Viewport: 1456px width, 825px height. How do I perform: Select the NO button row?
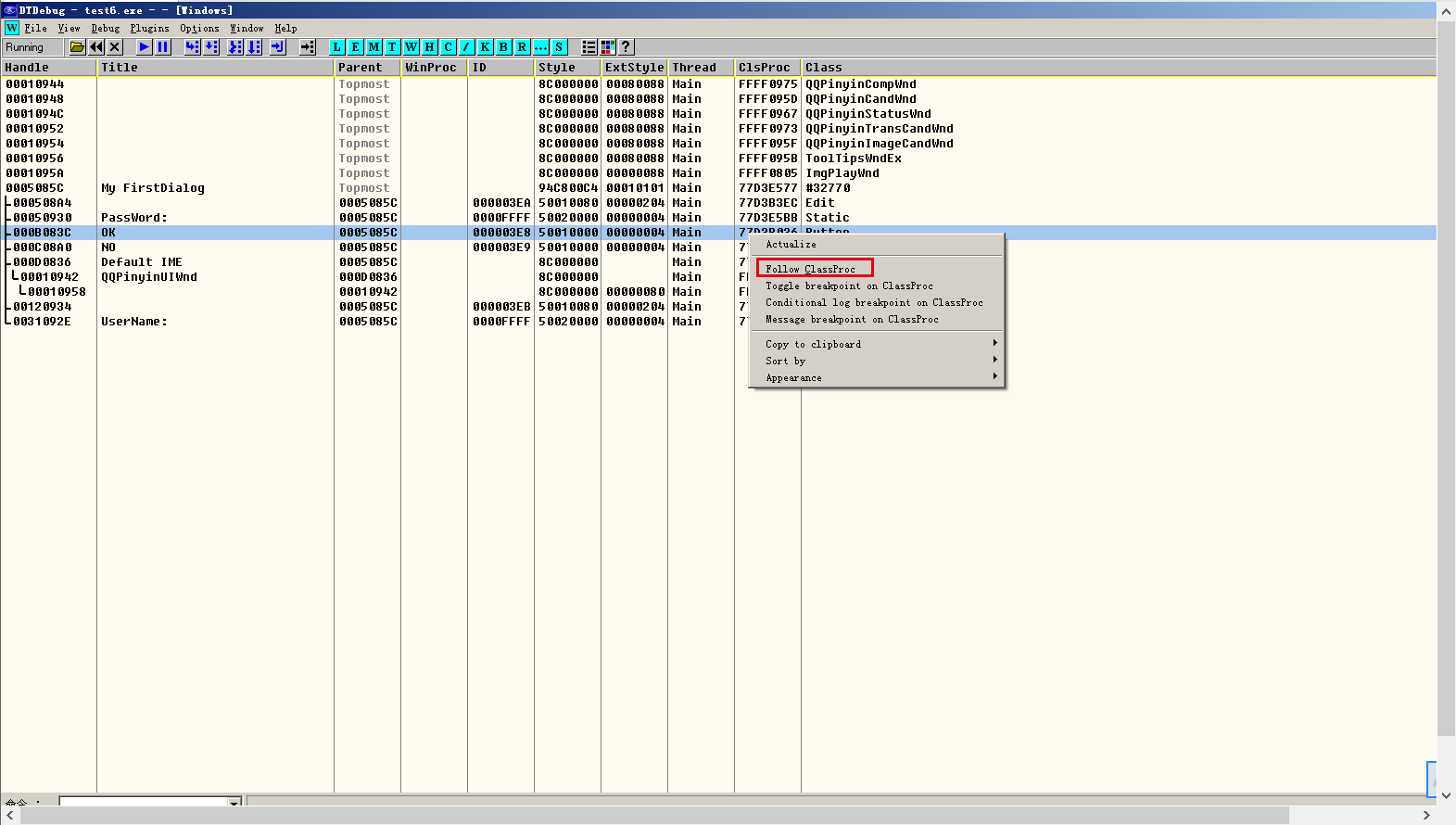coord(718,247)
